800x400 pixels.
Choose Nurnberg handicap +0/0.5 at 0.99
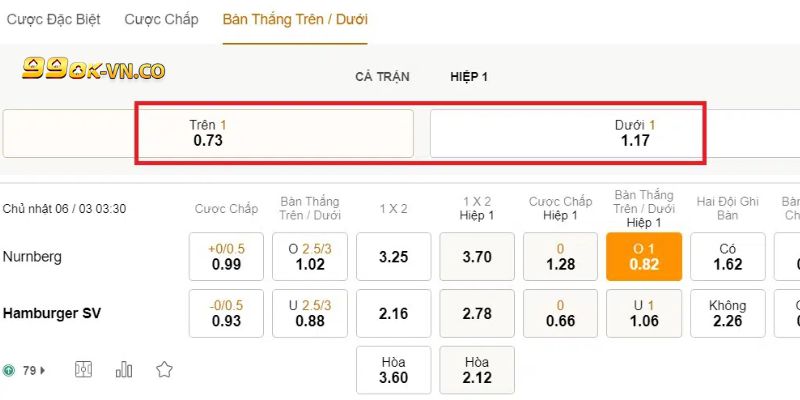click(x=227, y=257)
